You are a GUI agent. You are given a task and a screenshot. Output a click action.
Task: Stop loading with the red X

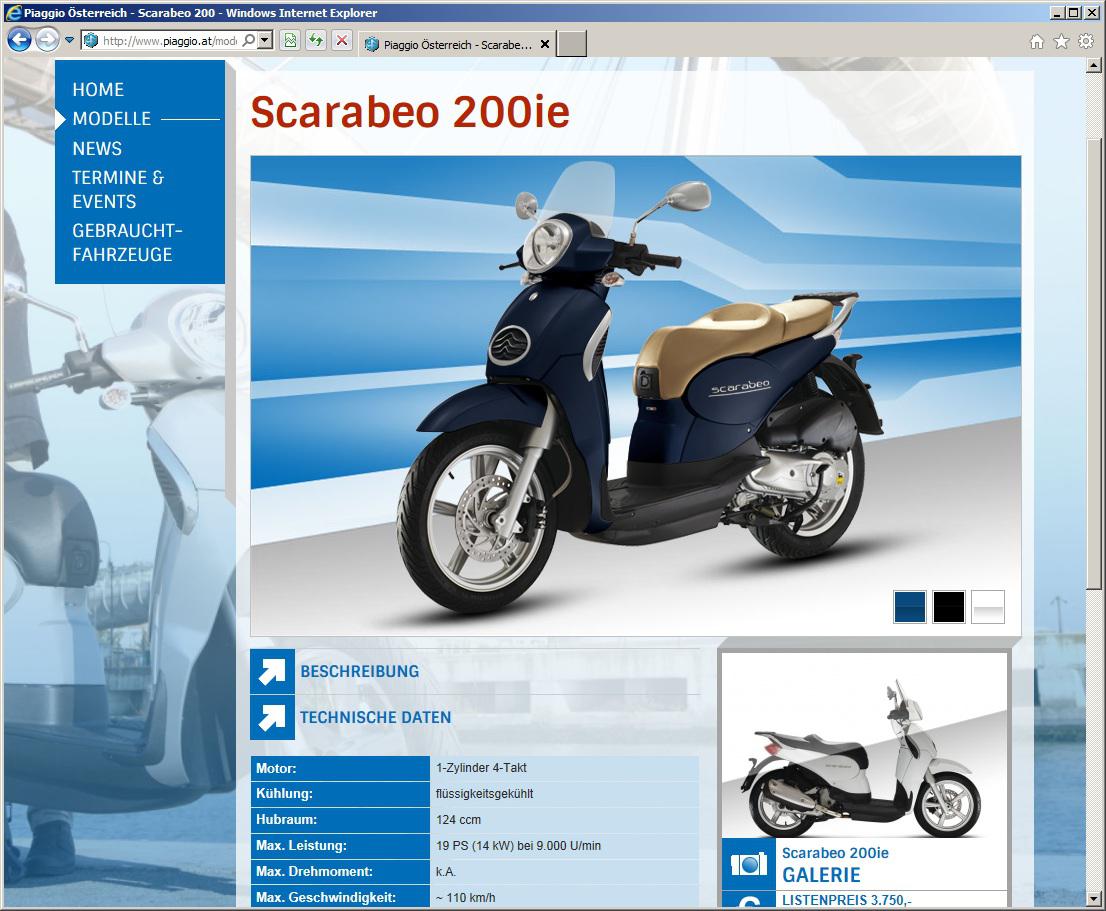(342, 41)
